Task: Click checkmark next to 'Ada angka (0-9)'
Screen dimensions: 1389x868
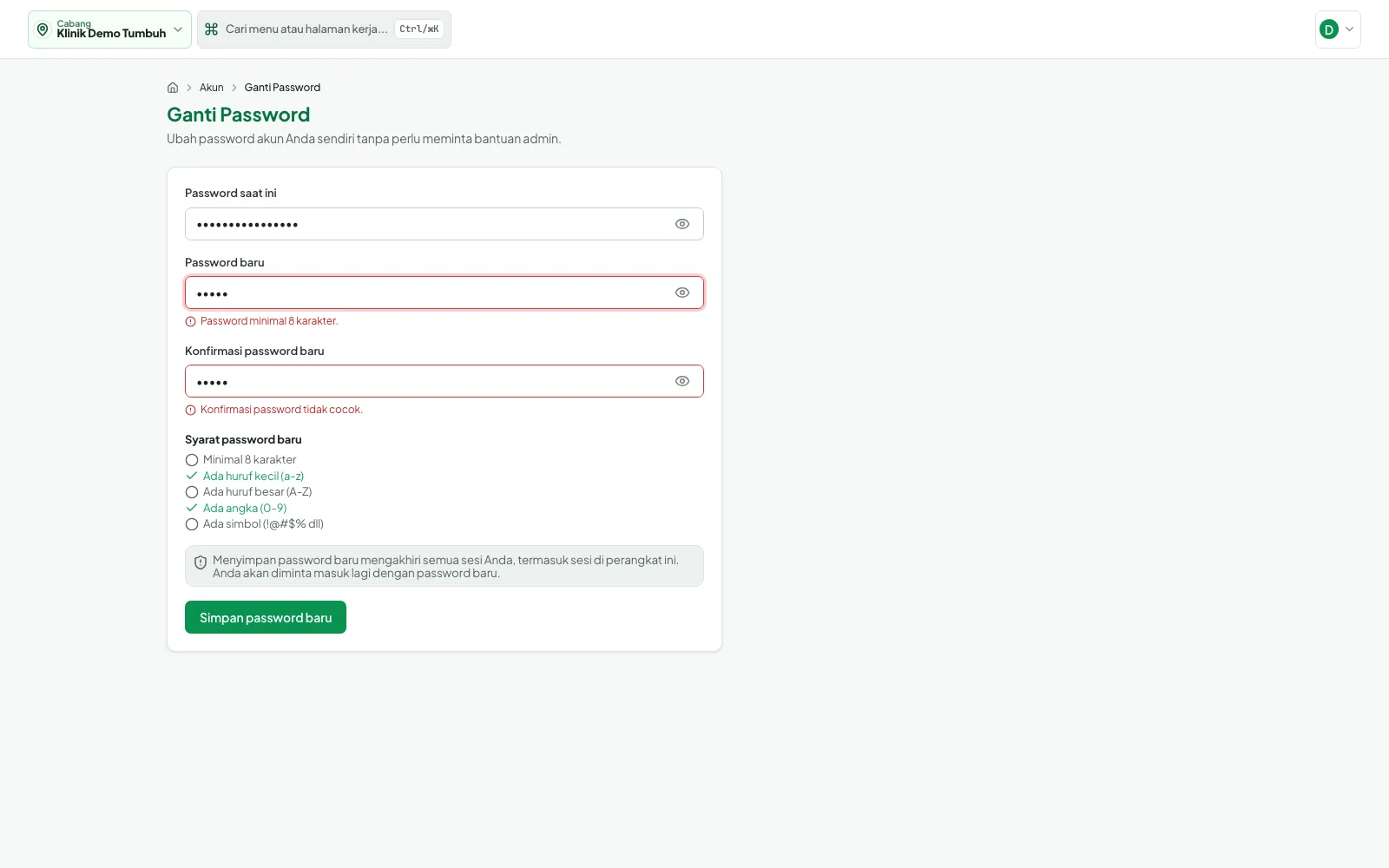Action: (192, 508)
